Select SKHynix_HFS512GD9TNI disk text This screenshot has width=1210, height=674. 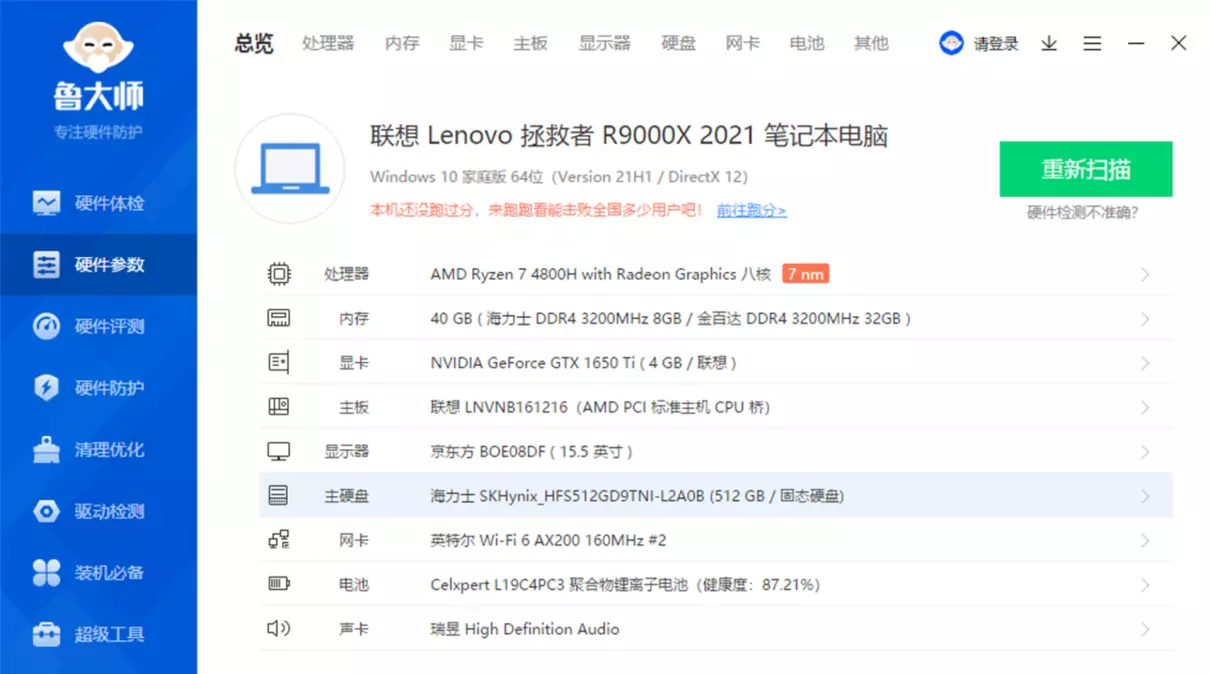coord(637,496)
